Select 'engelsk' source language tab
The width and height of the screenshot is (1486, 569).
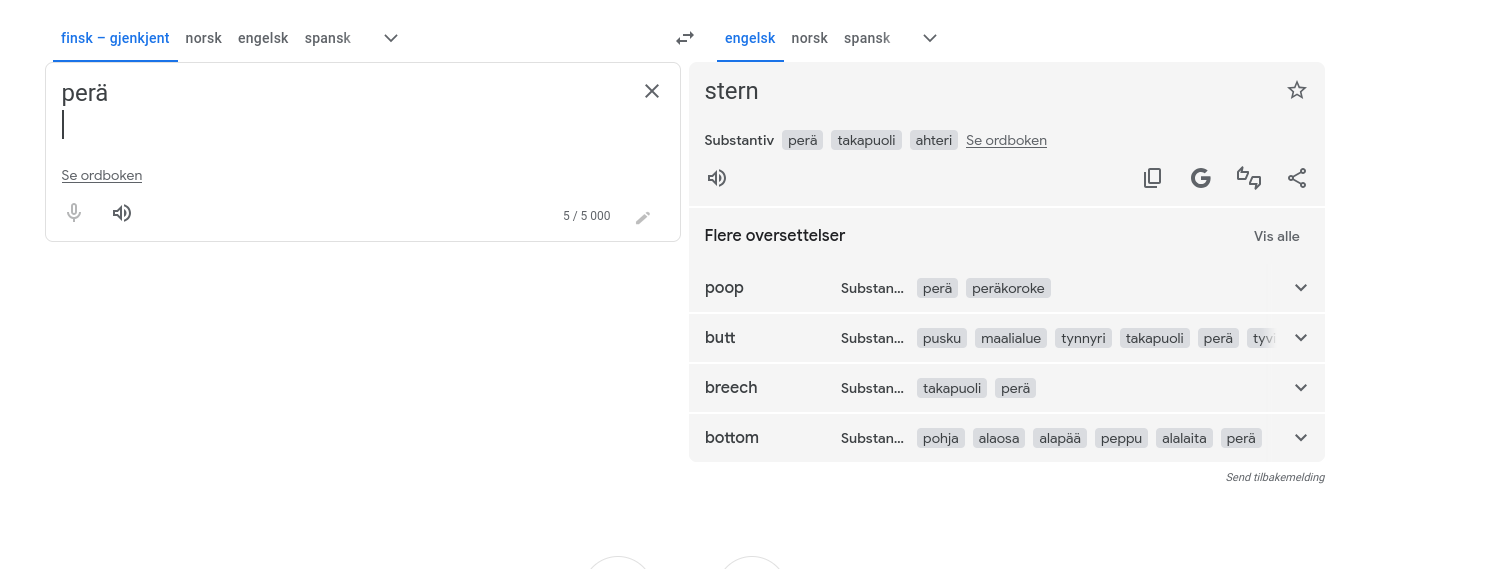(263, 38)
